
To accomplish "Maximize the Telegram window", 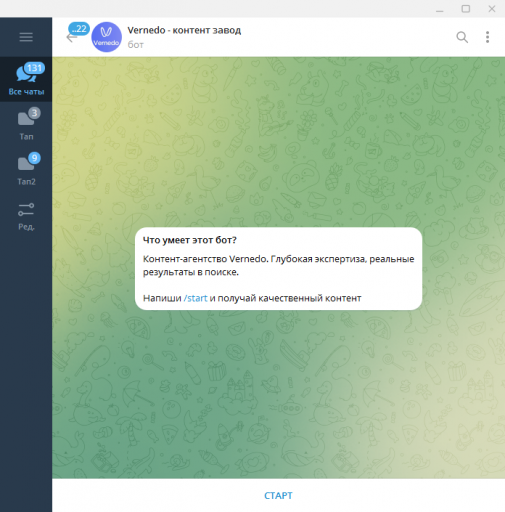I will pyautogui.click(x=466, y=9).
